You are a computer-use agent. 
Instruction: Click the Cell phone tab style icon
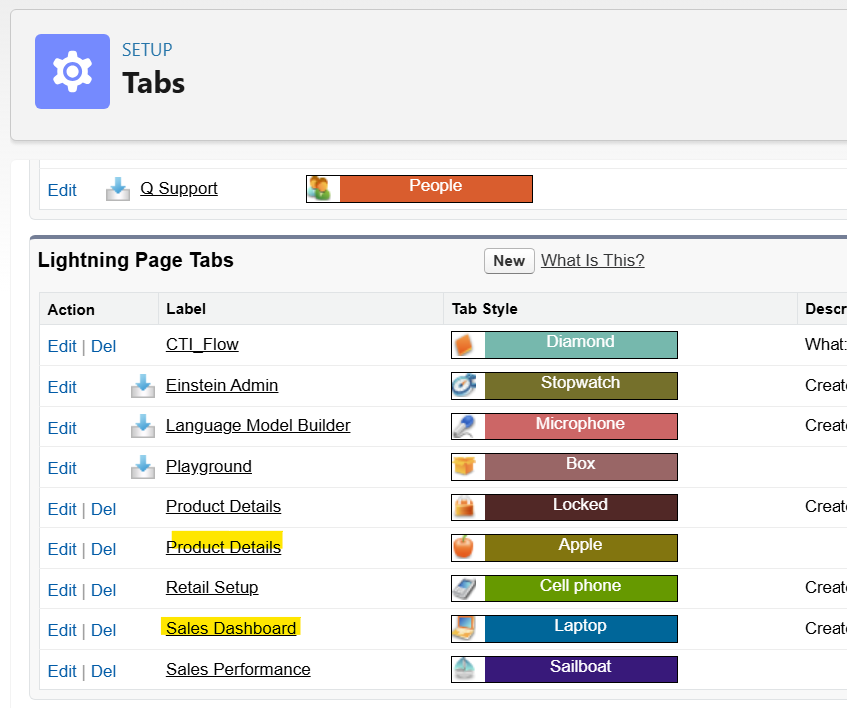(x=467, y=588)
